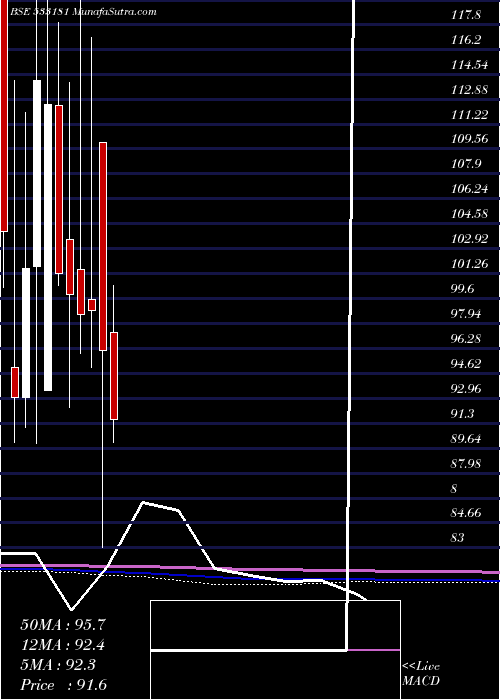The image size is (500, 700).
Task: Click the 50MA : 95.7 label
Action: pos(63,625)
